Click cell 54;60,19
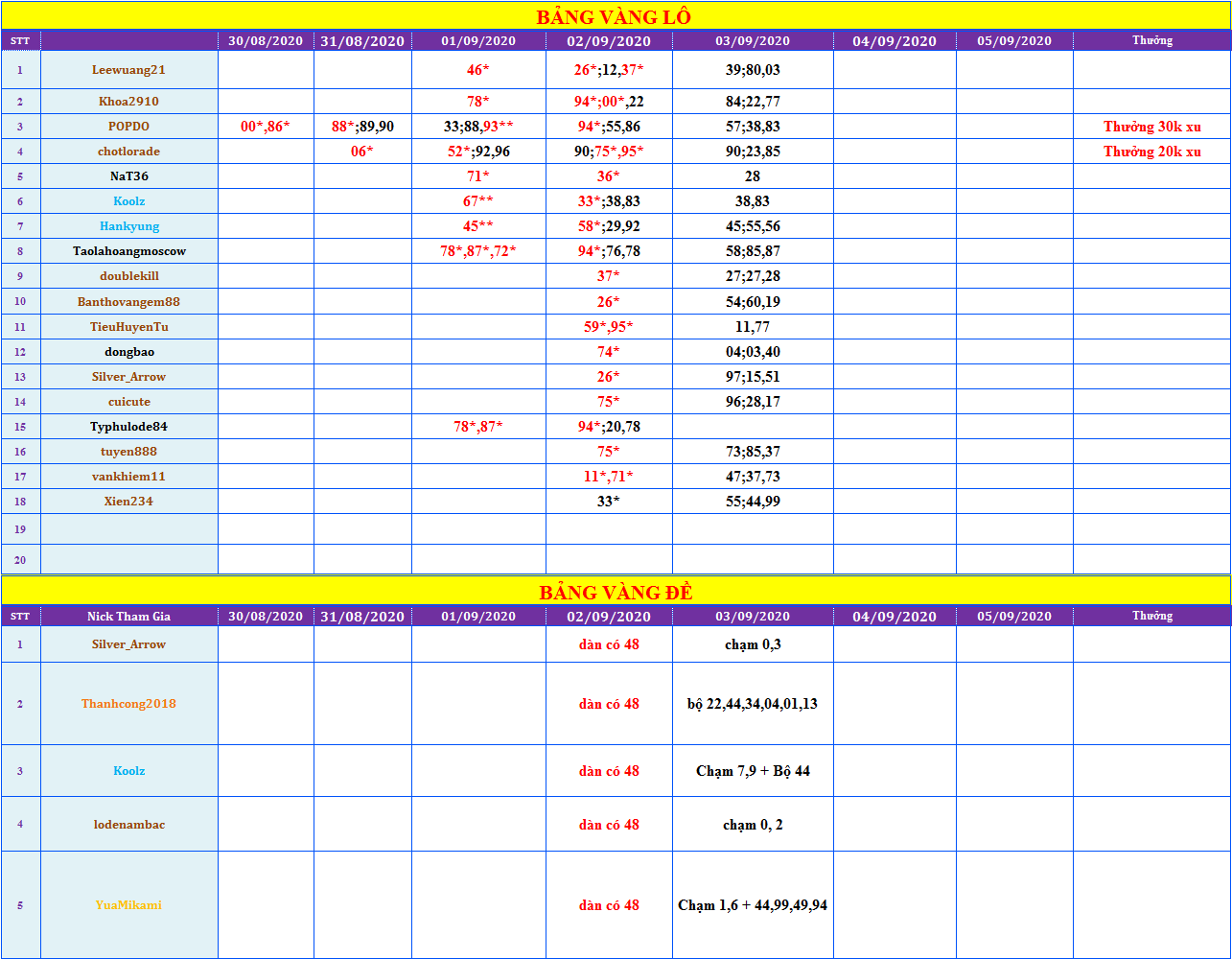Viewport: 1232px width, 959px height. pos(753,302)
